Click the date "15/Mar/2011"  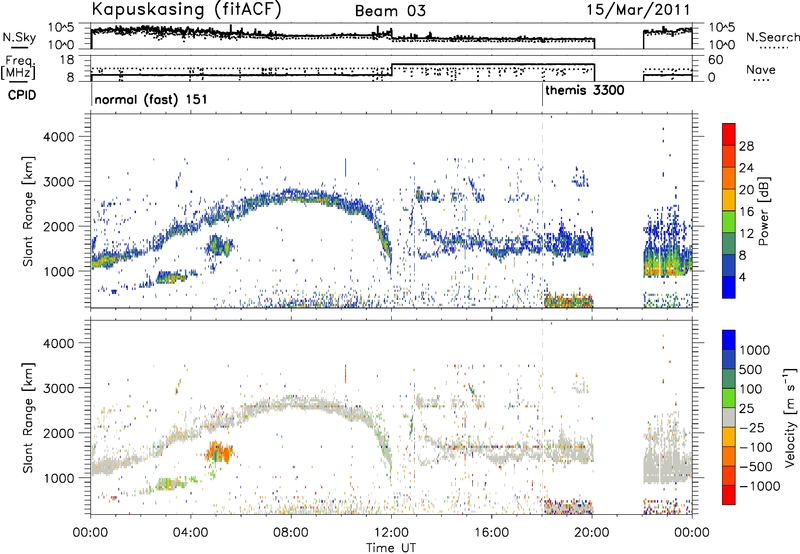click(638, 10)
